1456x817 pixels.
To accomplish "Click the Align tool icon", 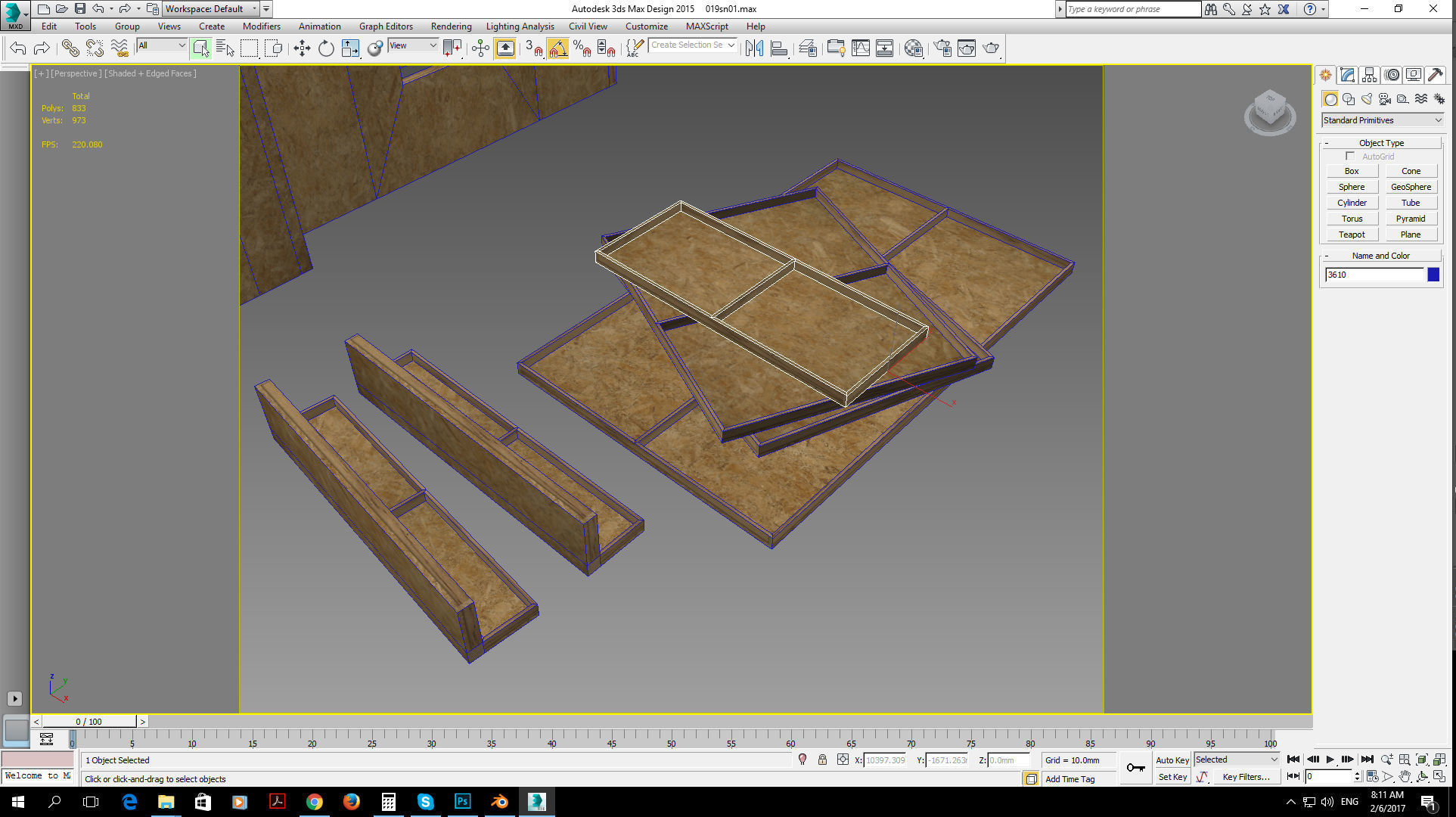I will click(779, 48).
